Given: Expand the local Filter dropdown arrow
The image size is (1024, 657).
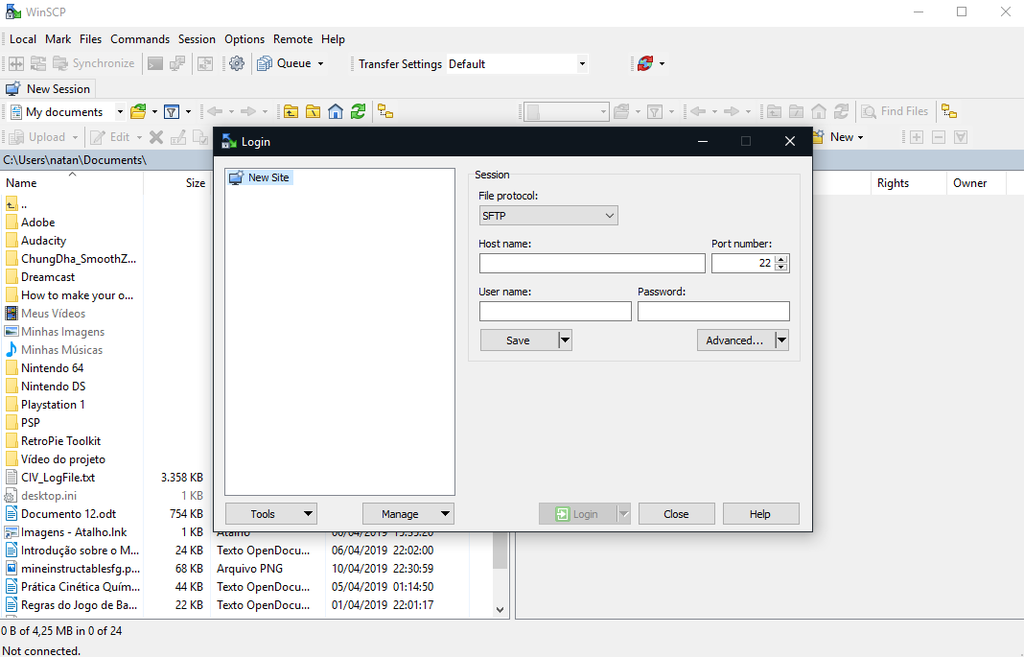Looking at the screenshot, I should 188,112.
